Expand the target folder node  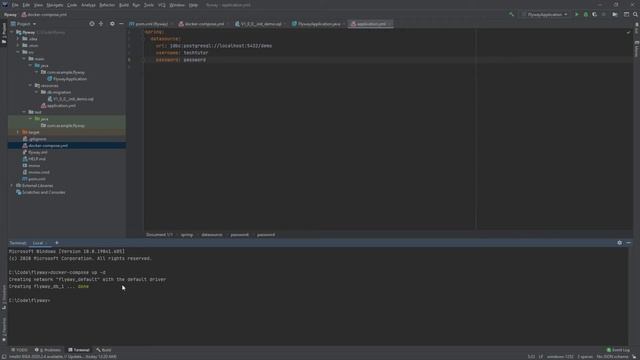(x=18, y=132)
